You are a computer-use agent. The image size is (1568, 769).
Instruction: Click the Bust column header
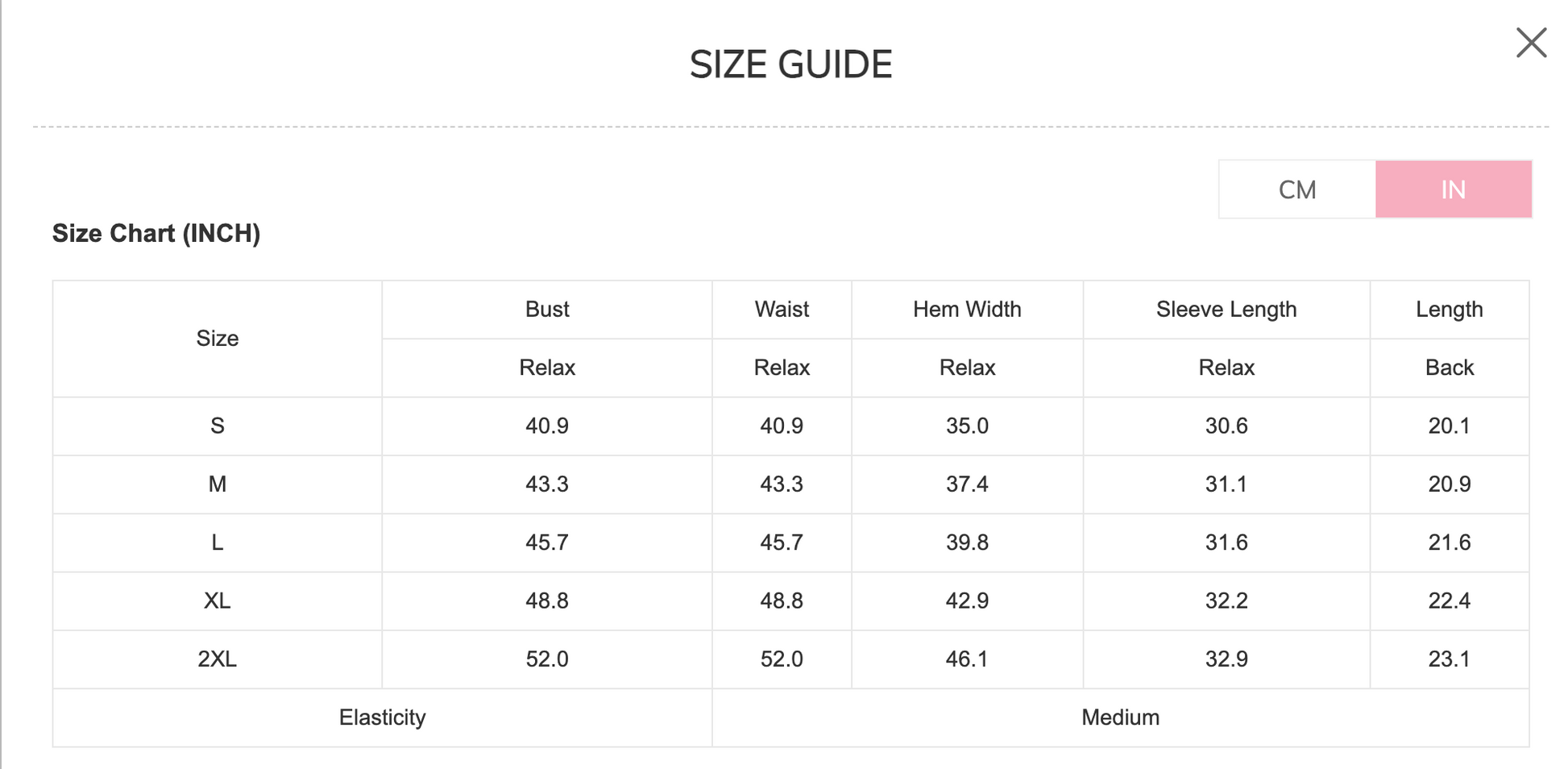click(x=547, y=310)
